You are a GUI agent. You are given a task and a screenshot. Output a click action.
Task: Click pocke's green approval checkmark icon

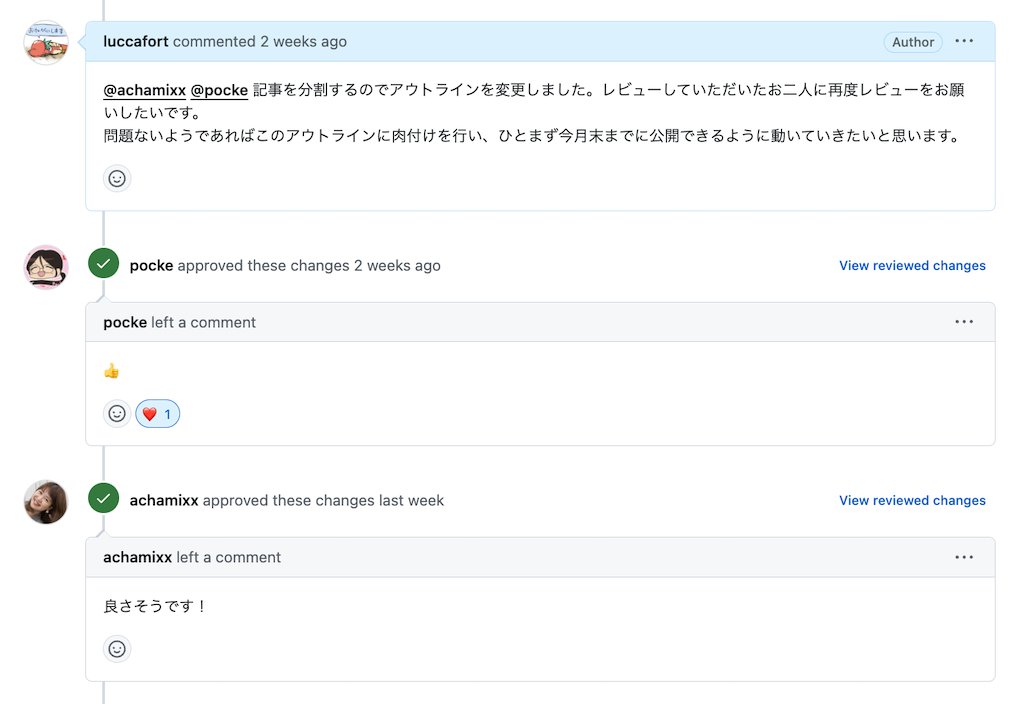click(x=104, y=265)
